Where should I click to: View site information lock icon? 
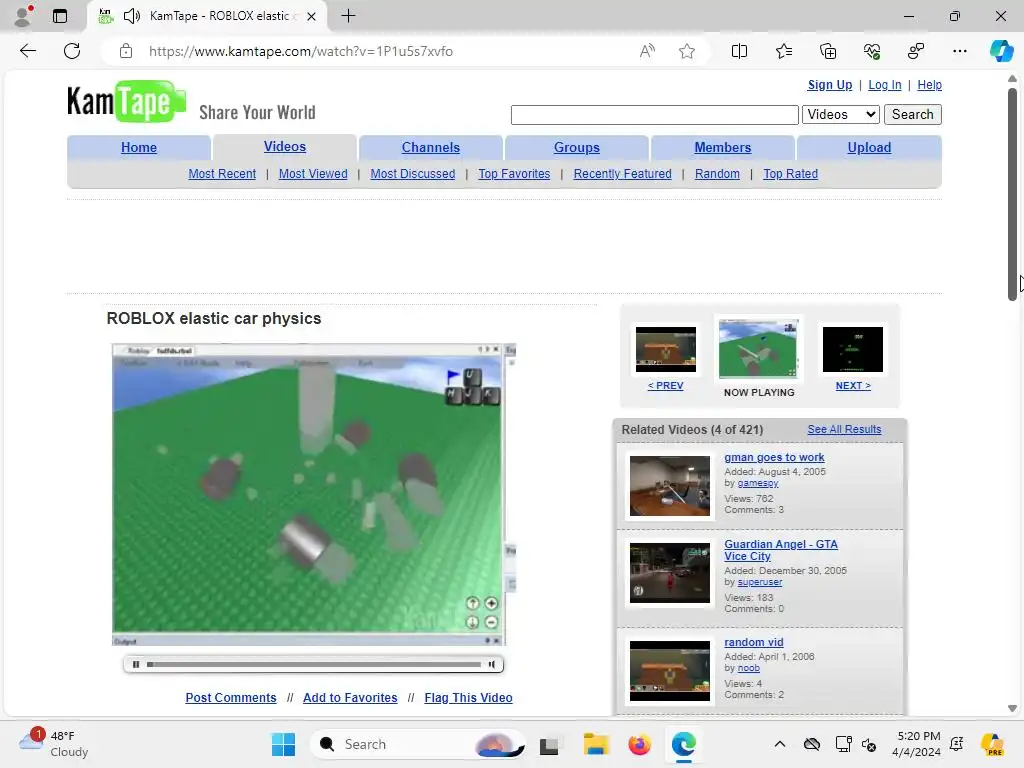point(126,51)
